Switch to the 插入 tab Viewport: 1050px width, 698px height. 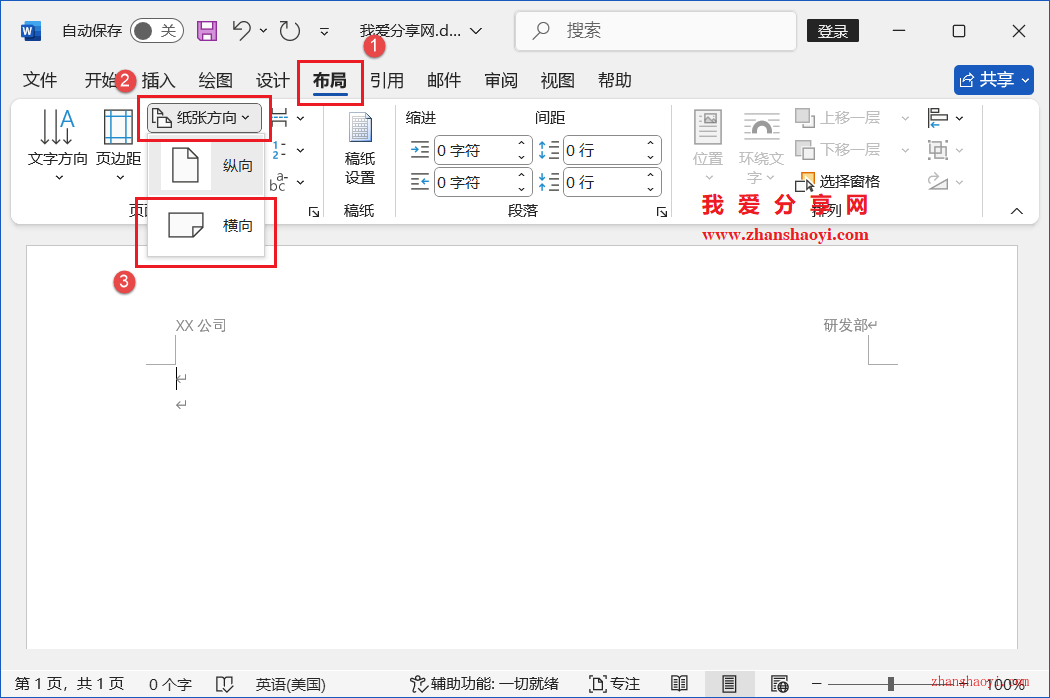[x=159, y=80]
